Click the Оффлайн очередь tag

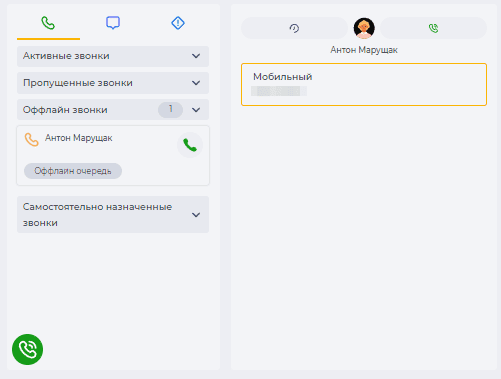tap(73, 171)
